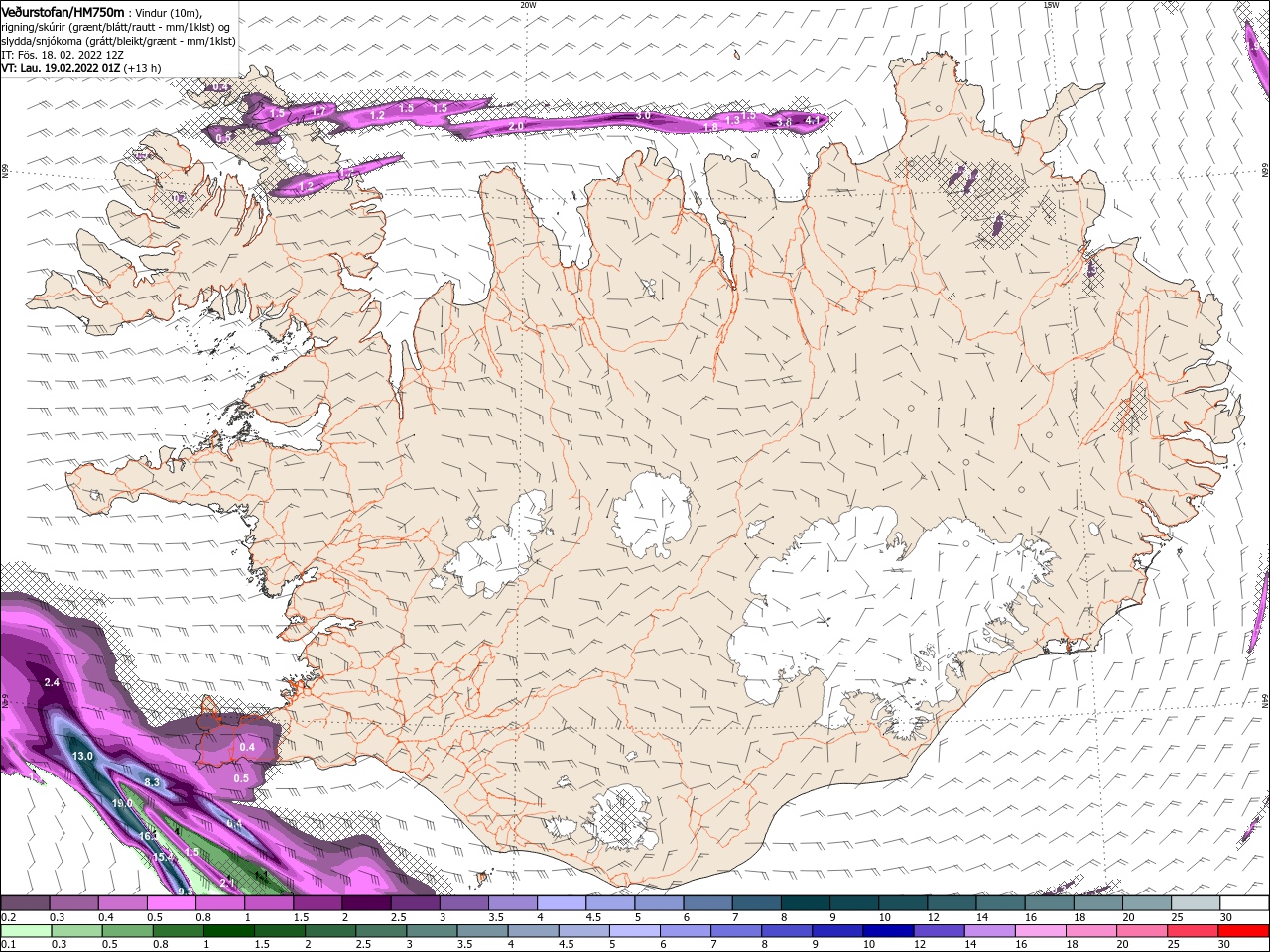Screen dimensions: 1270x952
Task: Click the pale green 0.1 swatch on rain scale
Action: click(26, 930)
